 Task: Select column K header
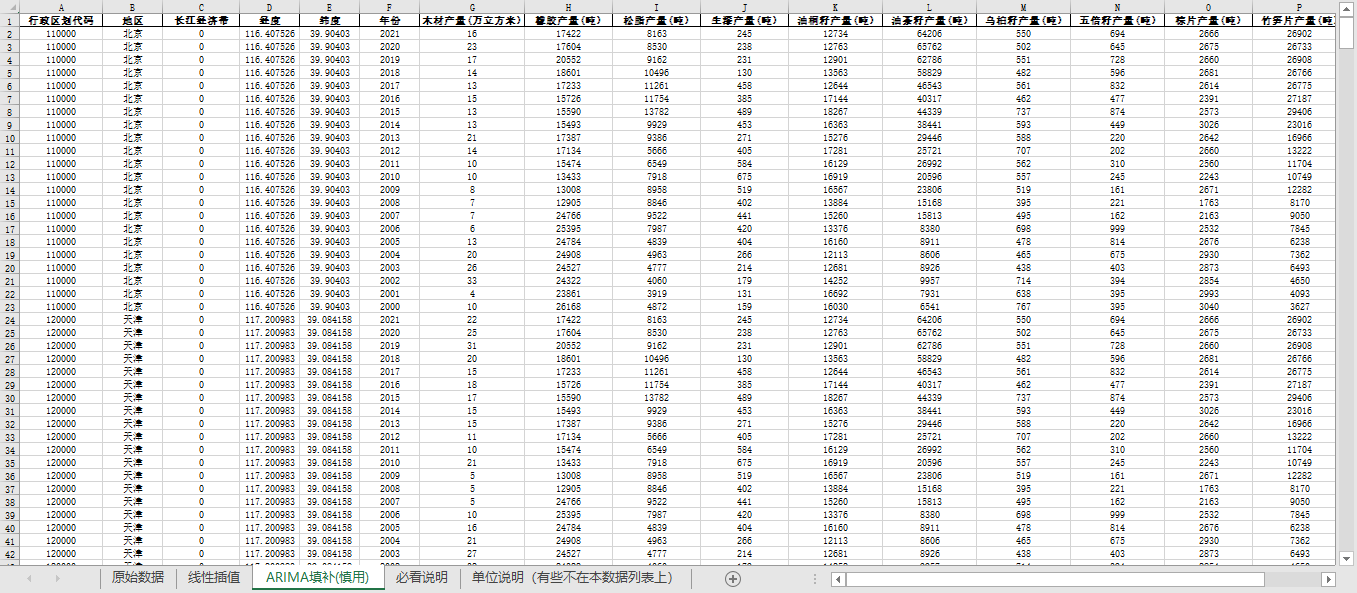(x=836, y=7)
